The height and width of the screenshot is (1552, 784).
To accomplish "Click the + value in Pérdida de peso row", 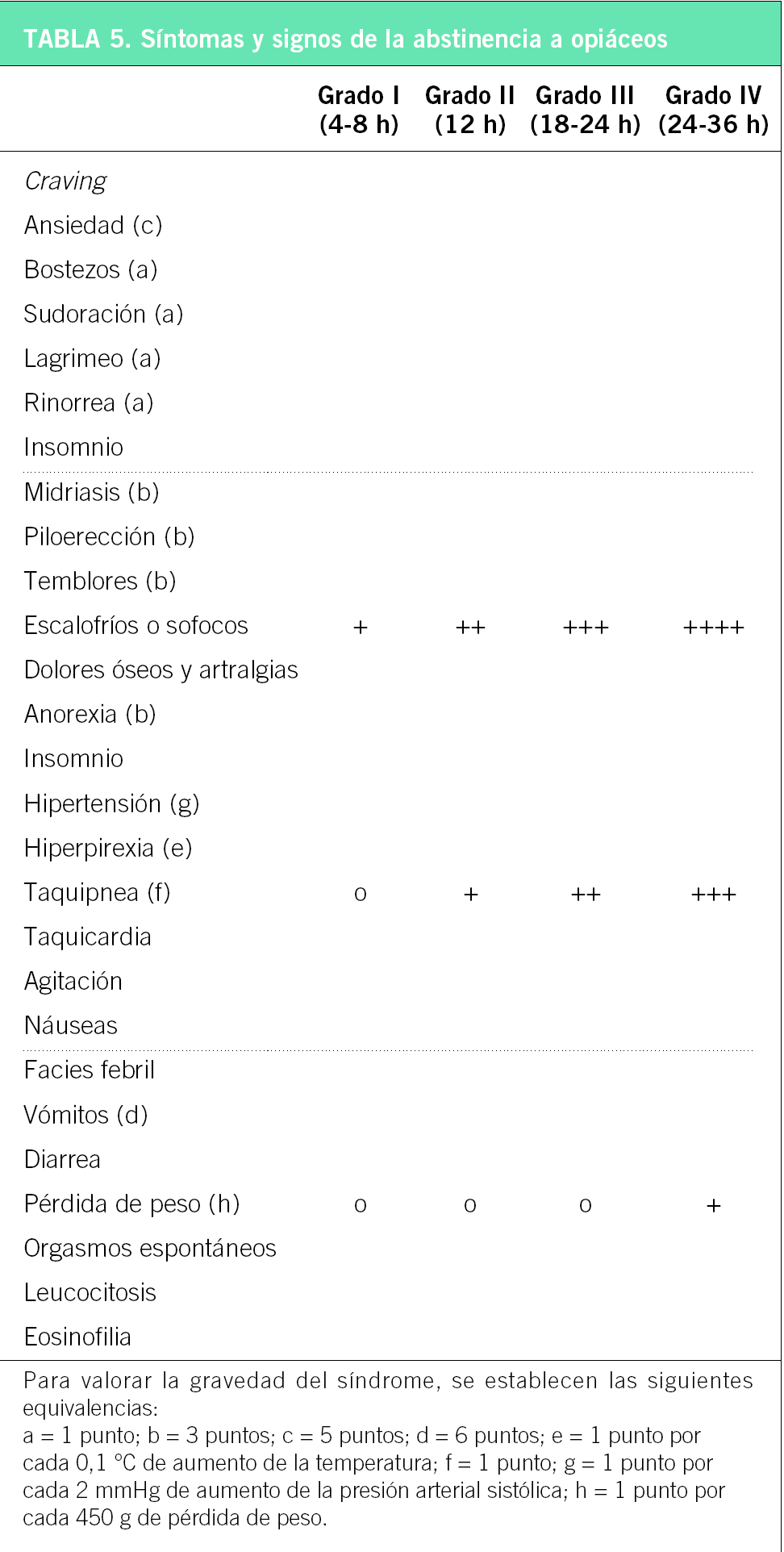I will [x=713, y=1206].
